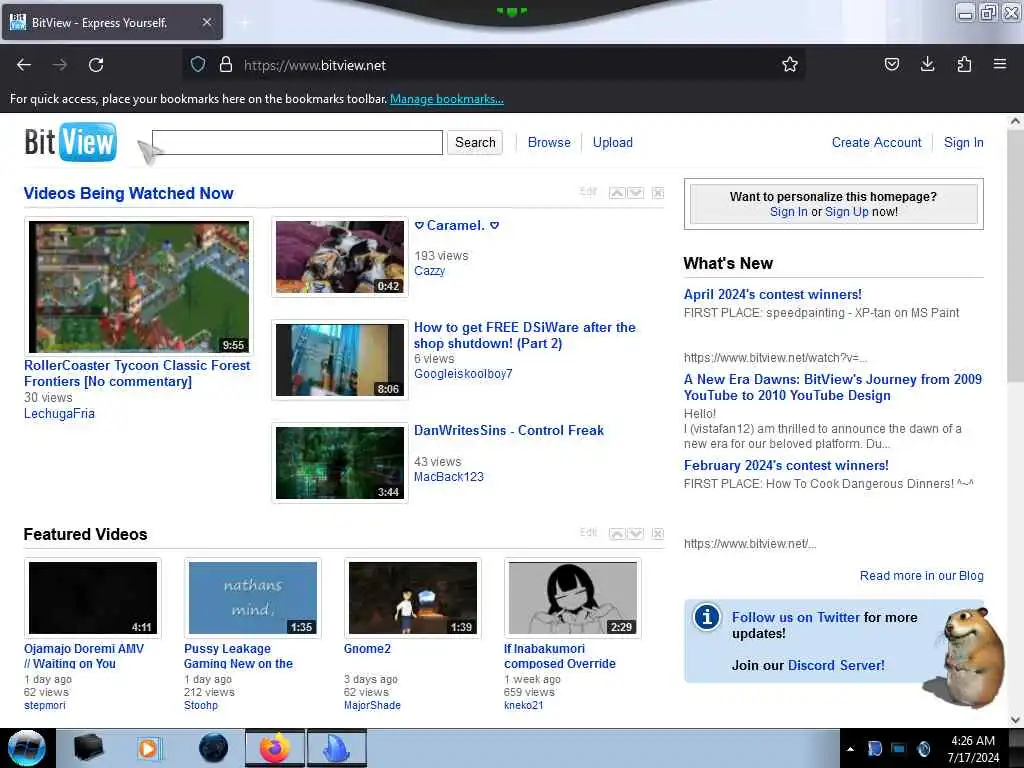This screenshot has height=768, width=1024.
Task: Click Manage bookmarks link in toolbar
Action: (x=447, y=99)
